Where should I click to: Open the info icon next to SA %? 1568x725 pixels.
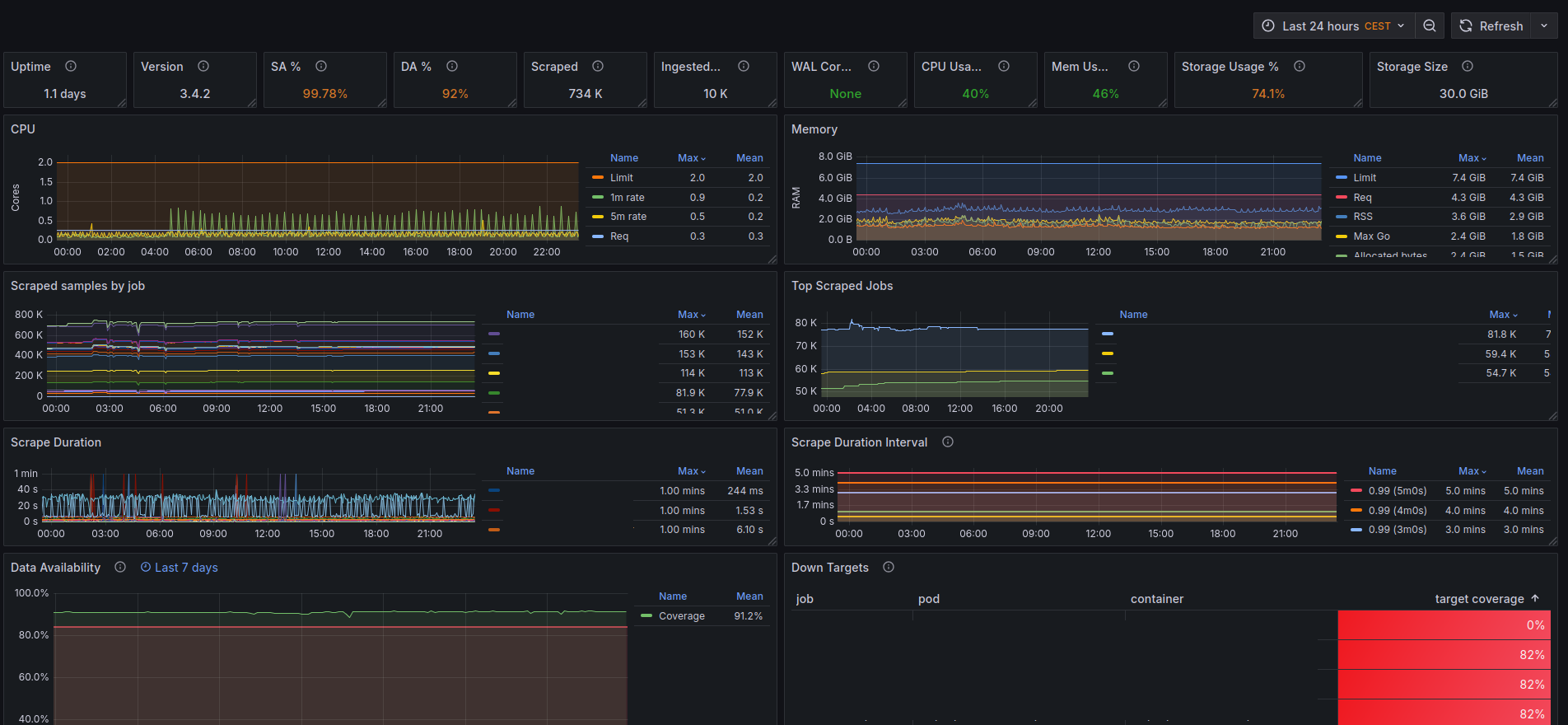pos(321,66)
